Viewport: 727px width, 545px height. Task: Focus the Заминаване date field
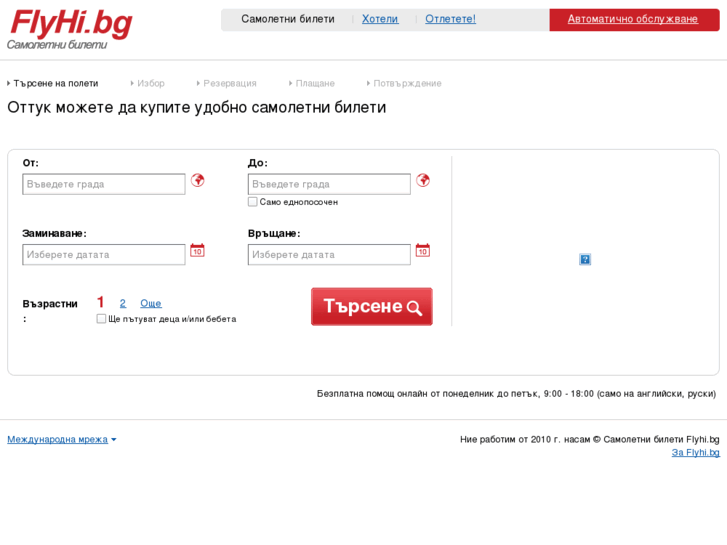click(104, 255)
